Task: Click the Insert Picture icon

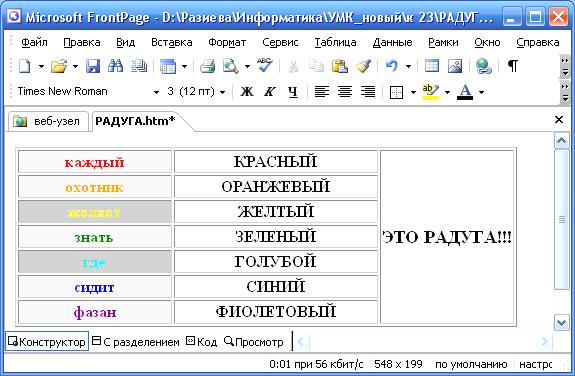Action: pyautogui.click(x=455, y=66)
